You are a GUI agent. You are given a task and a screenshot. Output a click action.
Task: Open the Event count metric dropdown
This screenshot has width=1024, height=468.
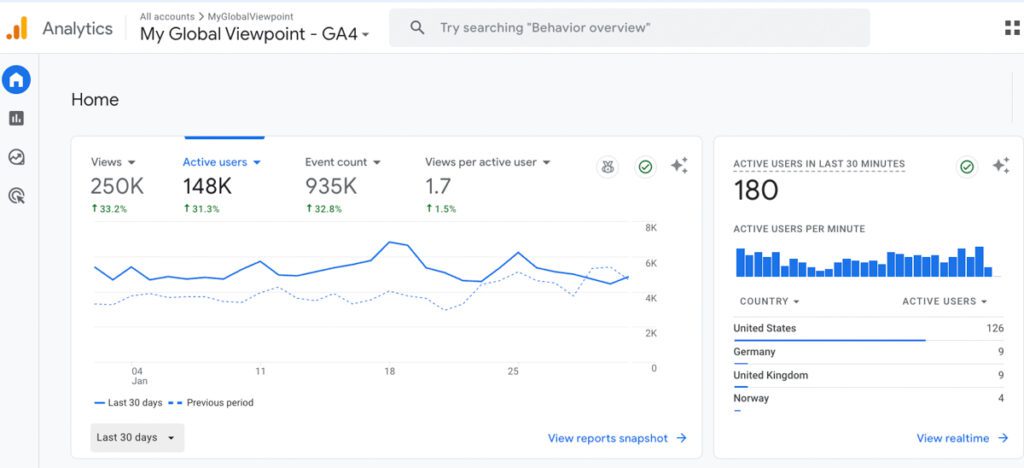pyautogui.click(x=343, y=162)
